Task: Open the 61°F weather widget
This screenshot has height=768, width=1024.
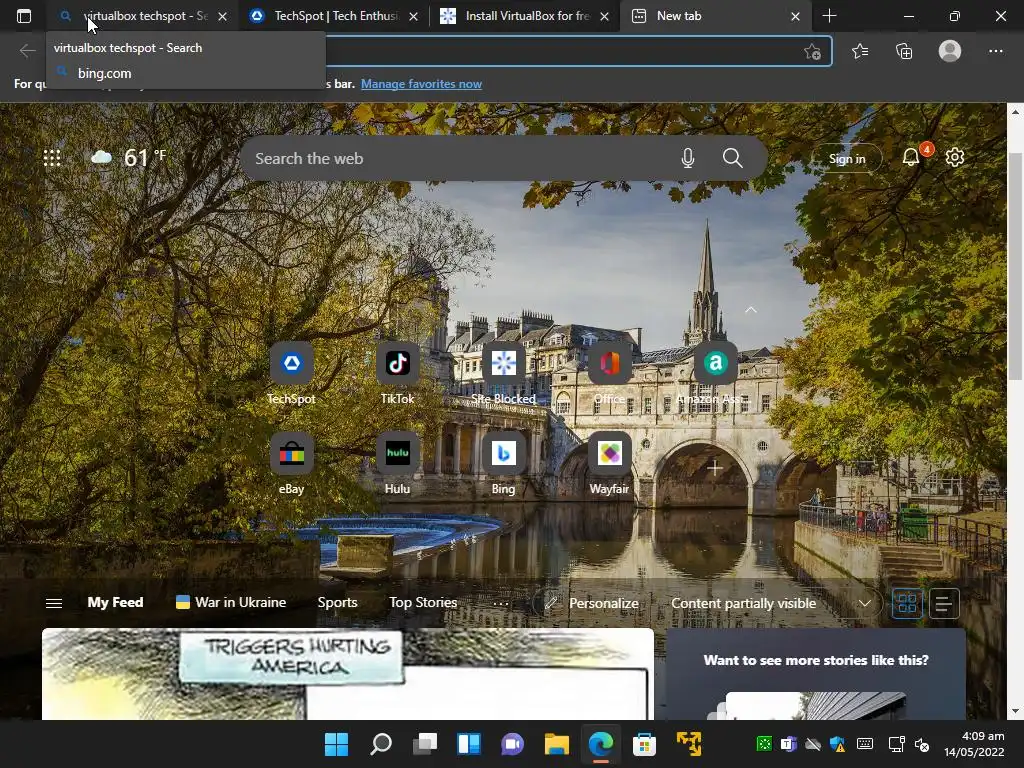Action: point(129,157)
